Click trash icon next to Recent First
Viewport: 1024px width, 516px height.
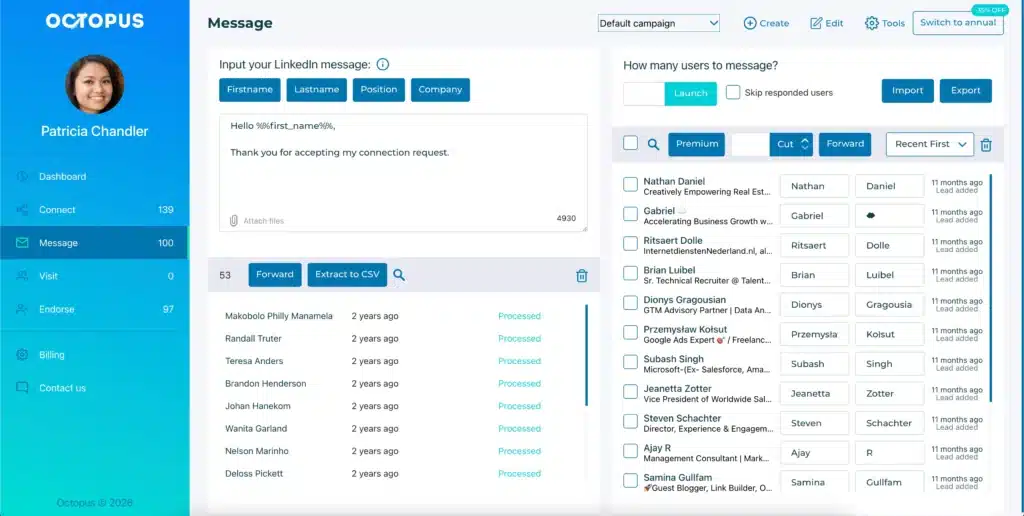point(986,144)
